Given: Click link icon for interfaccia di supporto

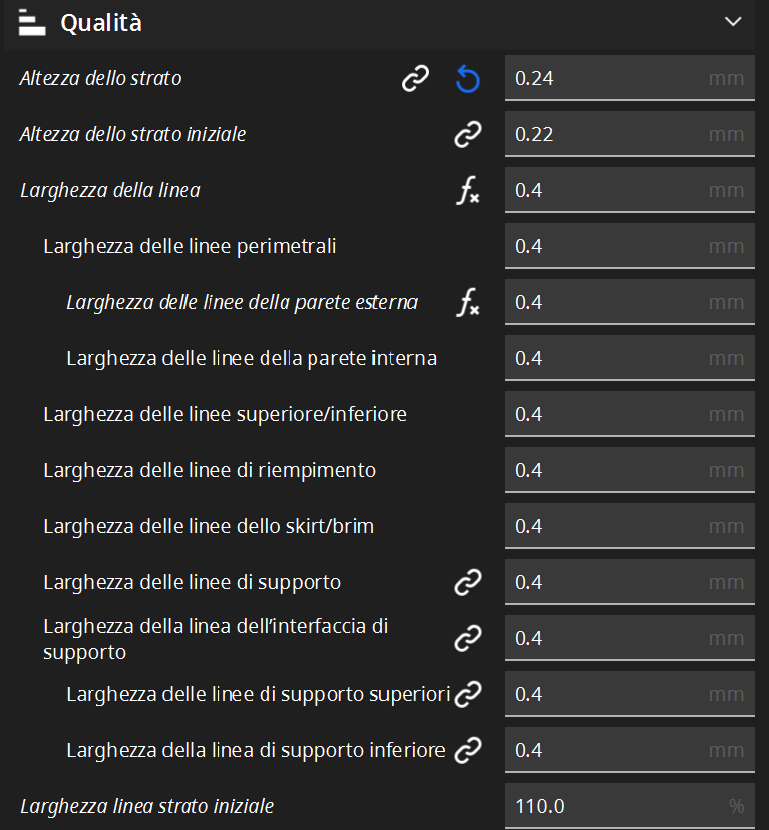Looking at the screenshot, I should click(468, 638).
